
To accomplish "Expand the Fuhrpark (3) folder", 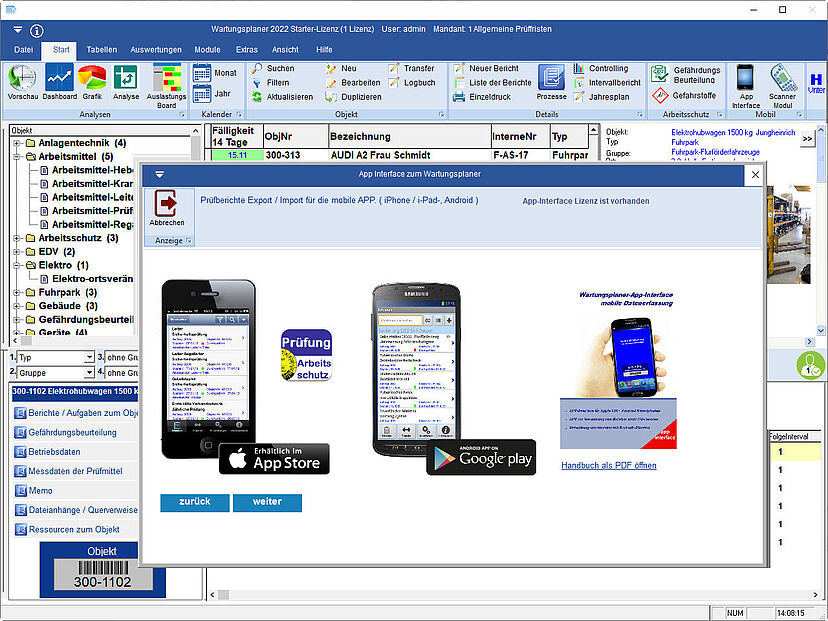I will pos(17,293).
